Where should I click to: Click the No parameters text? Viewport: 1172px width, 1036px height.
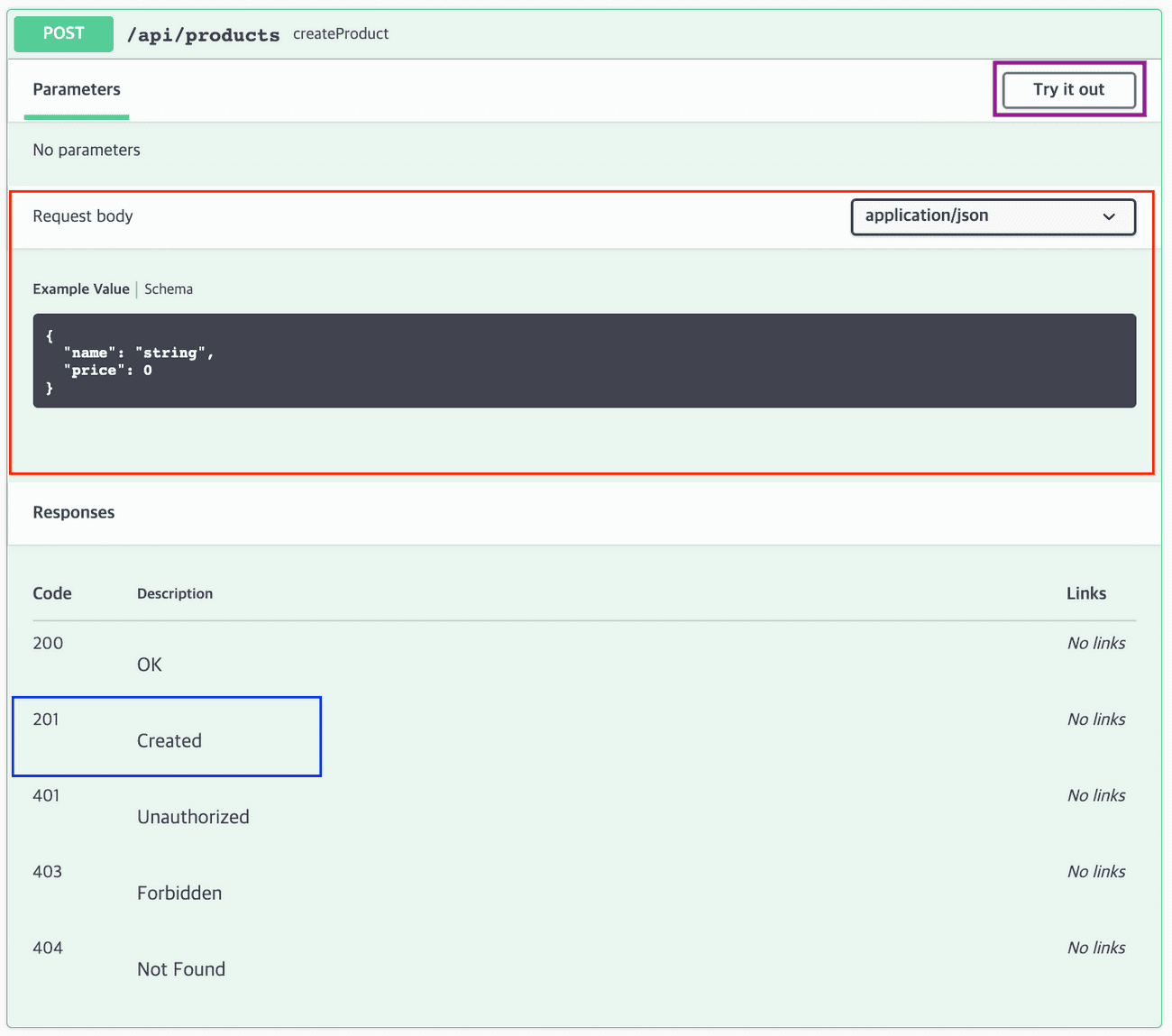click(x=87, y=150)
